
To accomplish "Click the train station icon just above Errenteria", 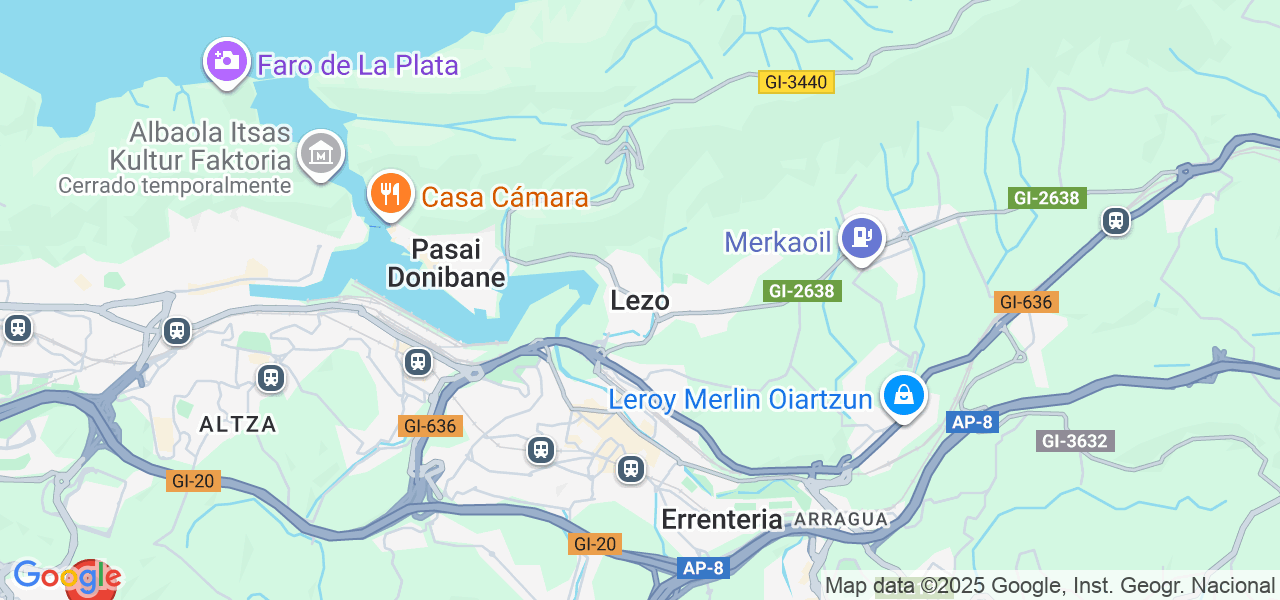I will click(x=631, y=468).
